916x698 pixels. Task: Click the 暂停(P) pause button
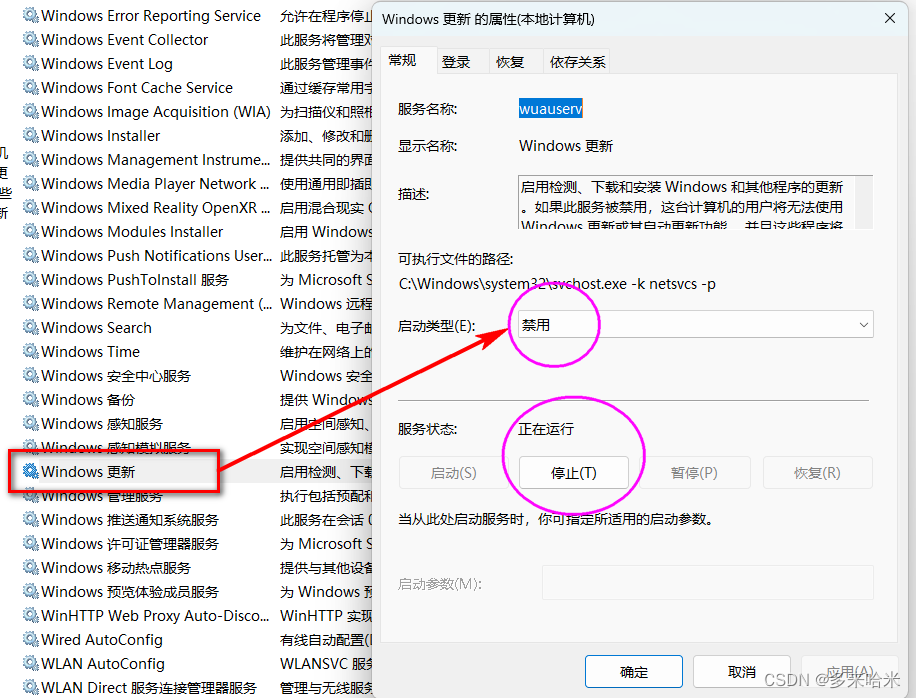[694, 473]
